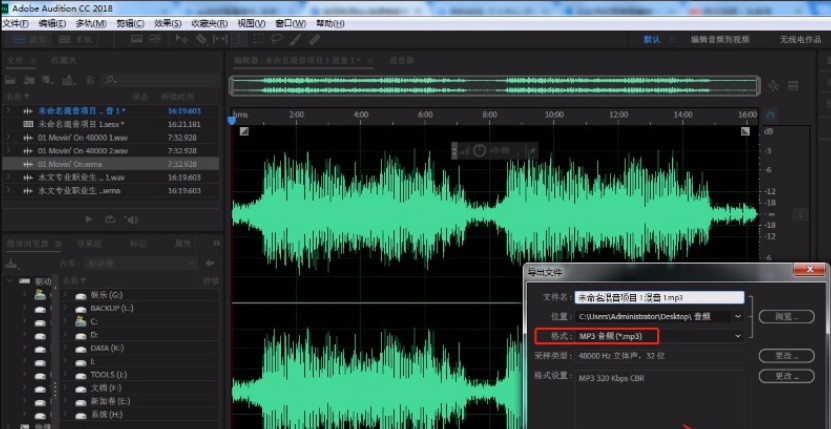The height and width of the screenshot is (429, 831).
Task: Click Insert into Multitrack icon
Action: [x=68, y=80]
